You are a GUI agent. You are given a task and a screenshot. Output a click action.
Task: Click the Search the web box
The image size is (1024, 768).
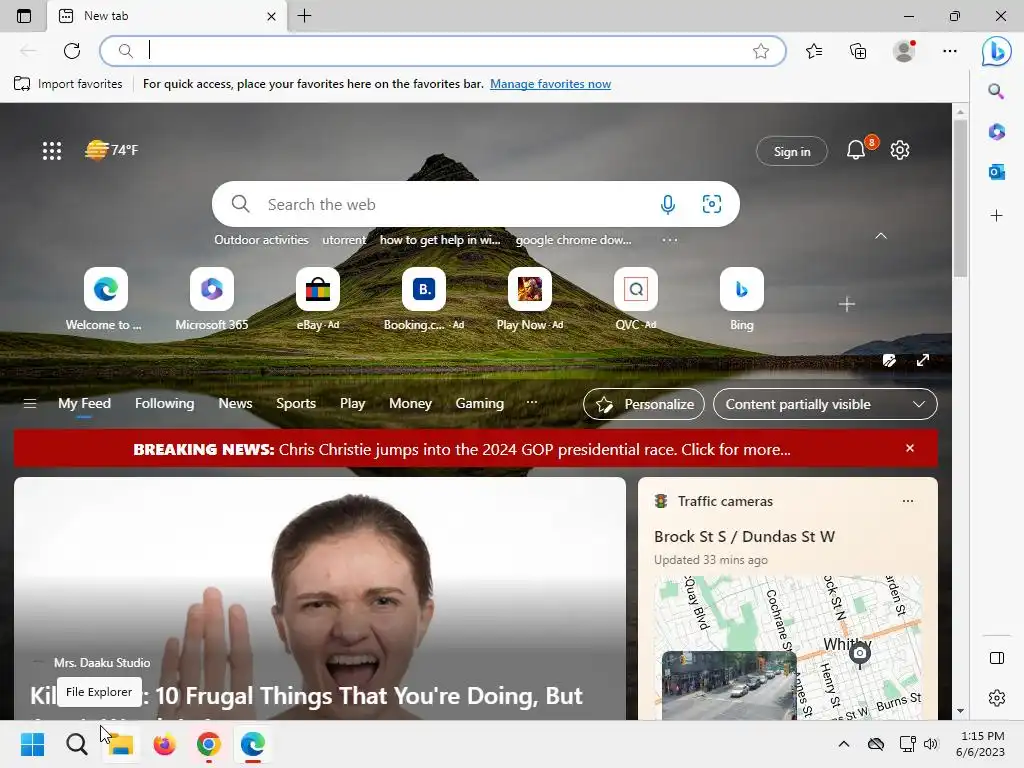coord(475,204)
